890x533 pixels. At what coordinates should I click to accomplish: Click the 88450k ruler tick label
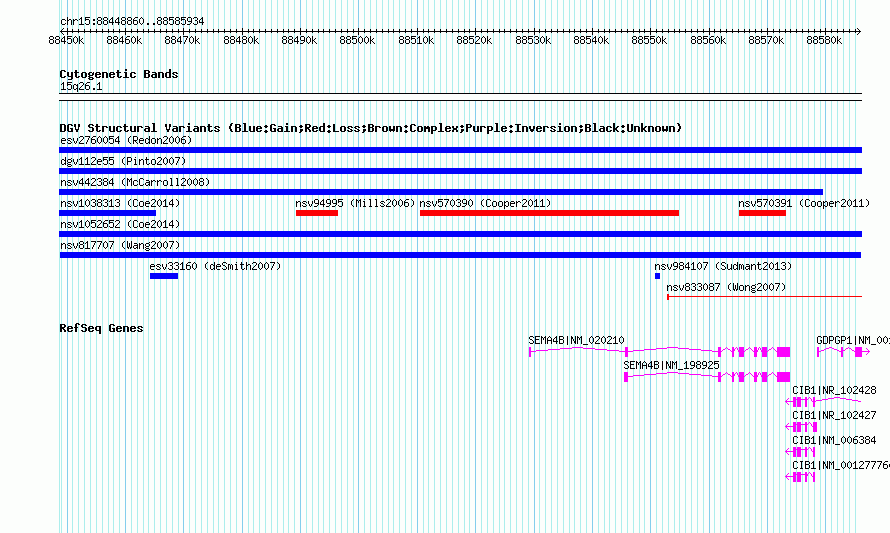click(66, 40)
